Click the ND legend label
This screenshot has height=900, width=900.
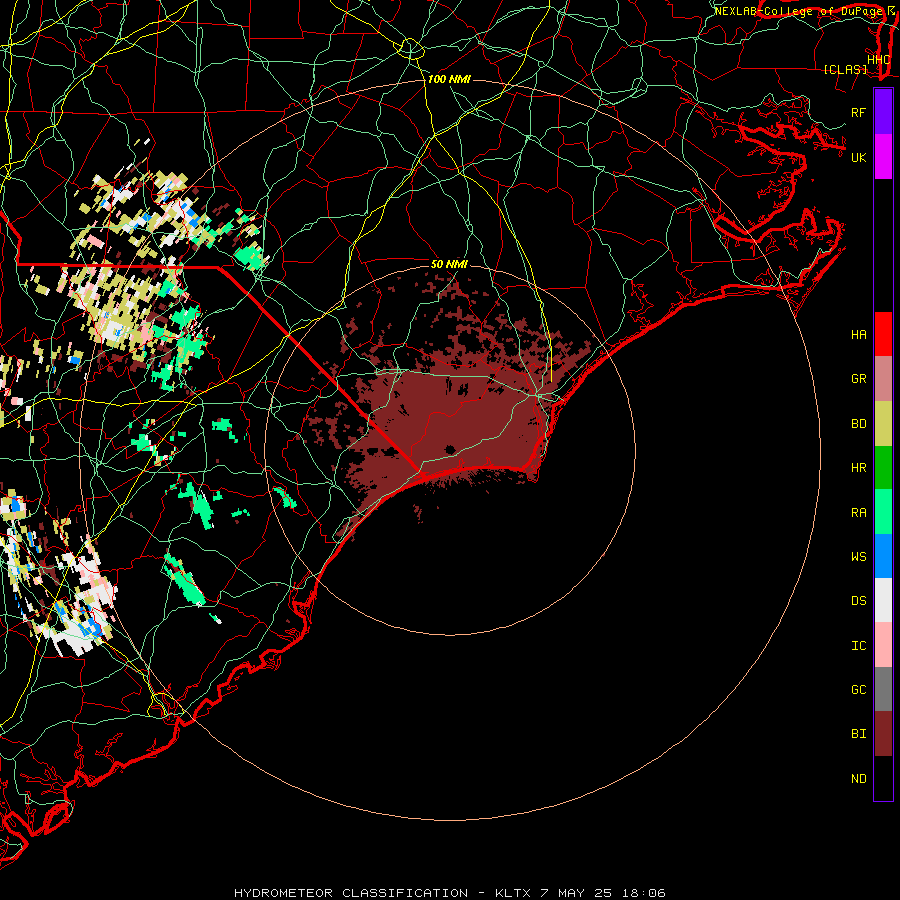click(858, 779)
